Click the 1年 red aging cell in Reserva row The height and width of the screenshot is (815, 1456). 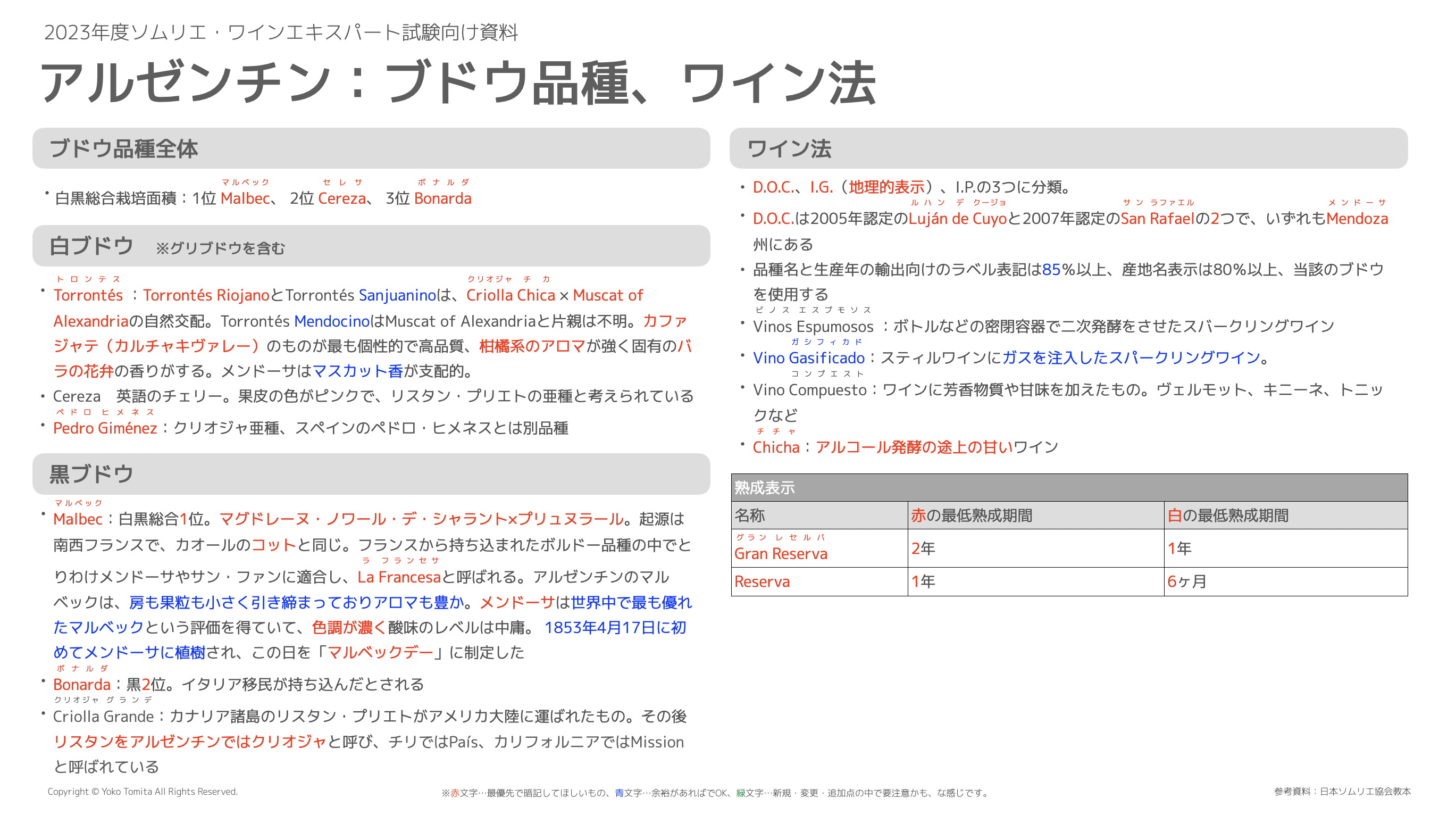(1035, 581)
